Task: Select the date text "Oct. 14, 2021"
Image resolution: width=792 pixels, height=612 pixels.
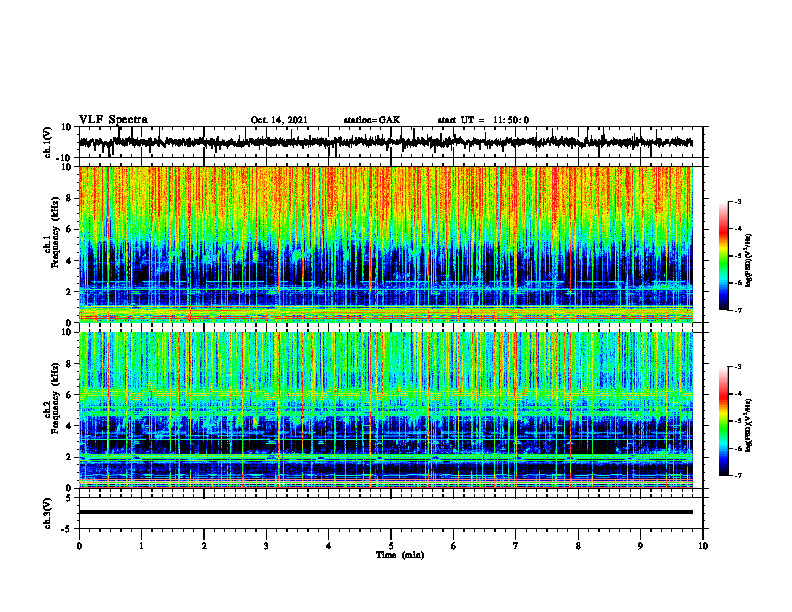Action: [279, 120]
